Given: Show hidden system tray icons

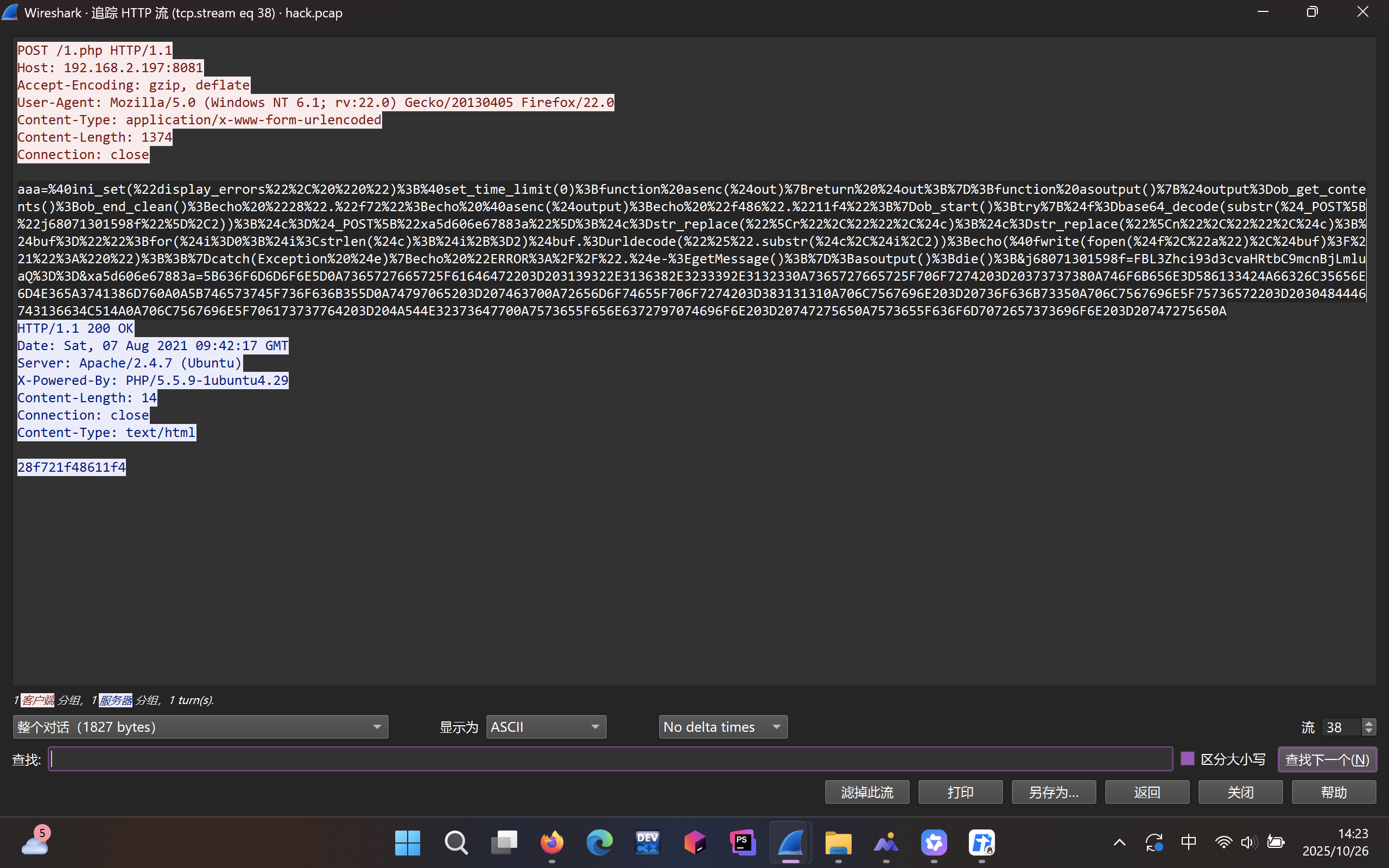Looking at the screenshot, I should (x=1119, y=842).
